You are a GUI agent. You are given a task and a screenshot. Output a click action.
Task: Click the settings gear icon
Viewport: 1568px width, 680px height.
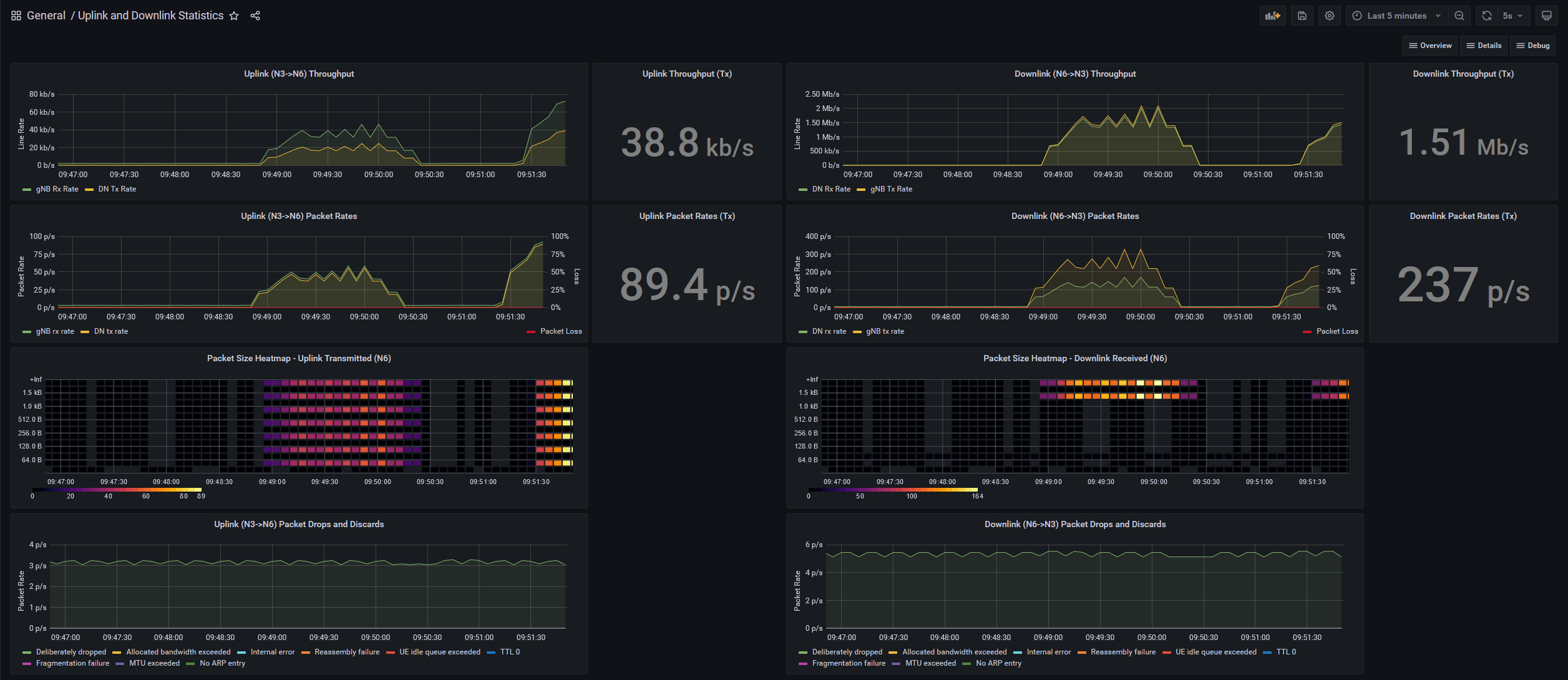point(1329,16)
